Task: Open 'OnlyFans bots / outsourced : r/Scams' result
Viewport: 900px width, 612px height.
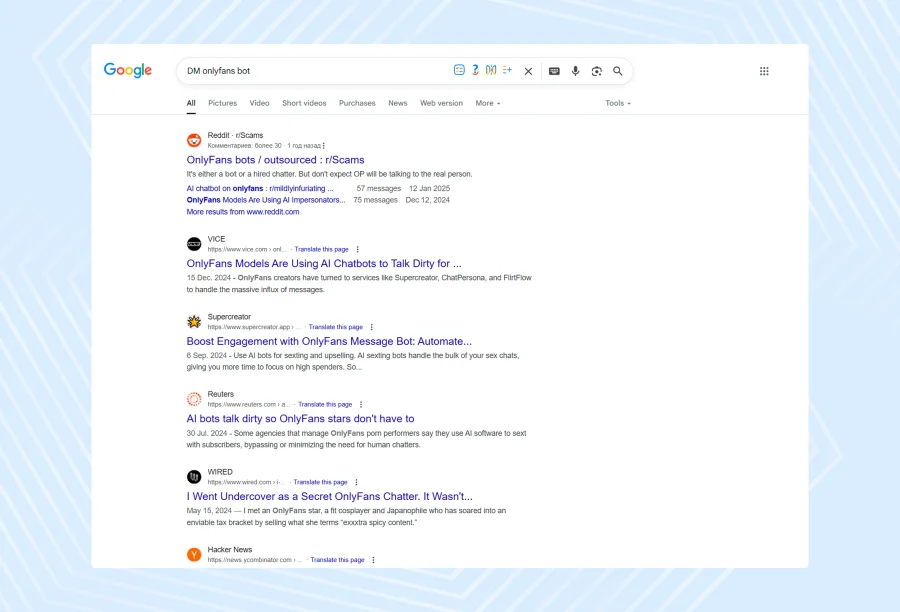Action: [x=275, y=160]
